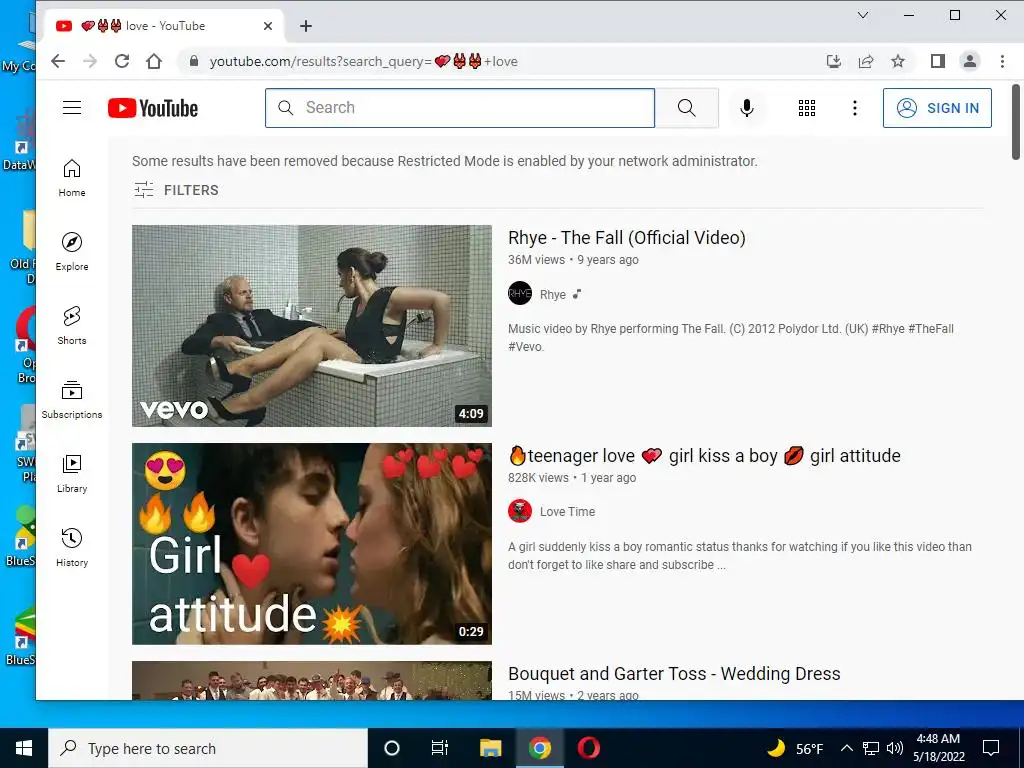Screen dimensions: 1024x768
Task: Open Chrome profile avatar
Action: click(x=970, y=61)
